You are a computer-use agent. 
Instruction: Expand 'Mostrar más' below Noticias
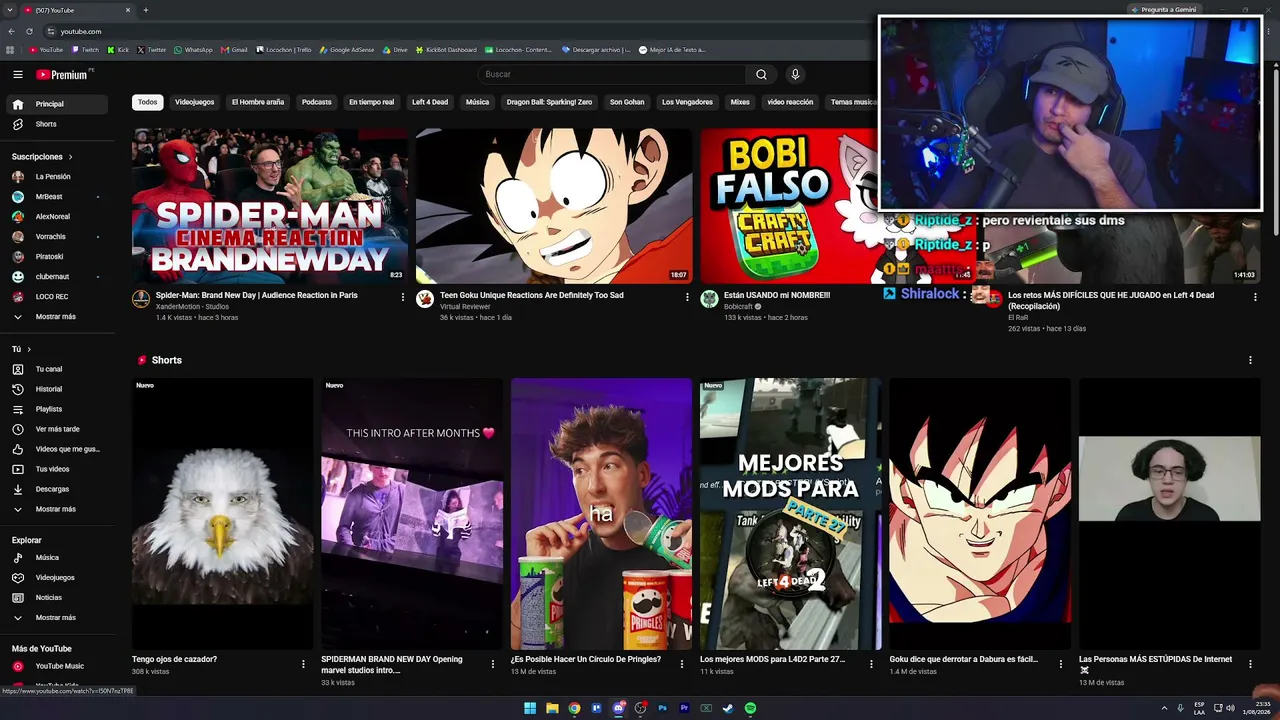[x=57, y=618]
